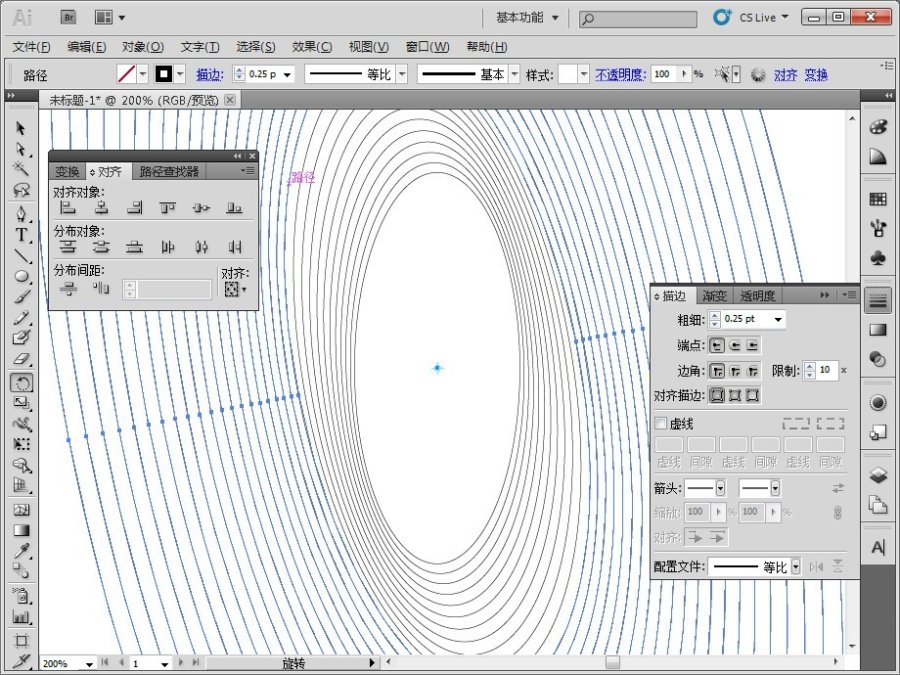
Task: Select the Eraser tool
Action: point(21,359)
